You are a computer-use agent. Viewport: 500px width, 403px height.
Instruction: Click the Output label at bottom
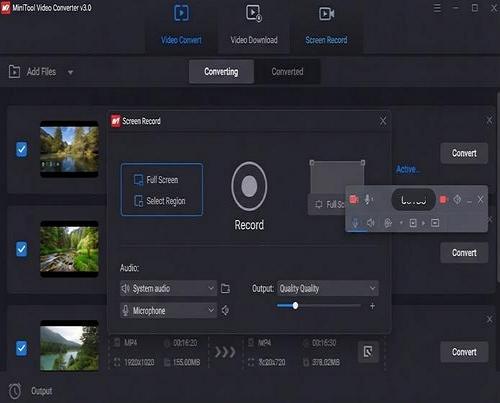click(42, 391)
